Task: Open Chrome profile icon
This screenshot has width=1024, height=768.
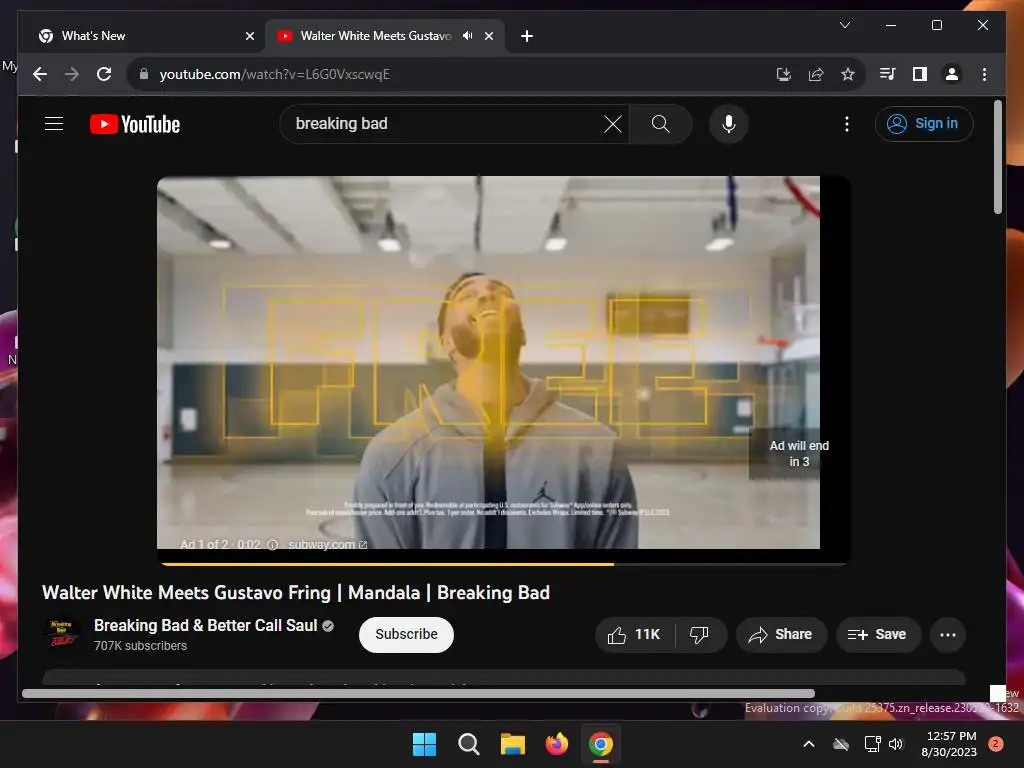Action: (x=952, y=74)
